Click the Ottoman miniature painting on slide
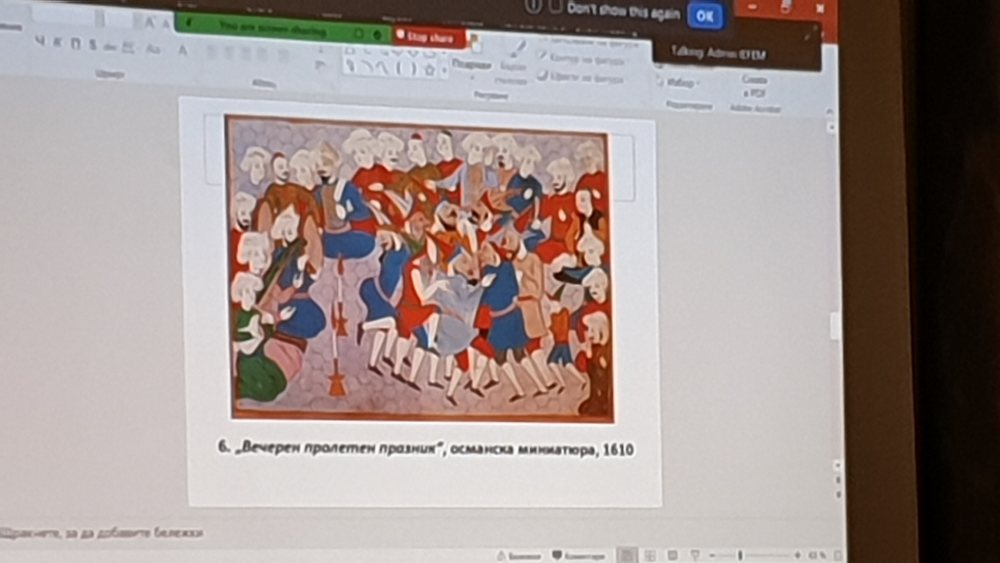1000x563 pixels. coord(419,268)
